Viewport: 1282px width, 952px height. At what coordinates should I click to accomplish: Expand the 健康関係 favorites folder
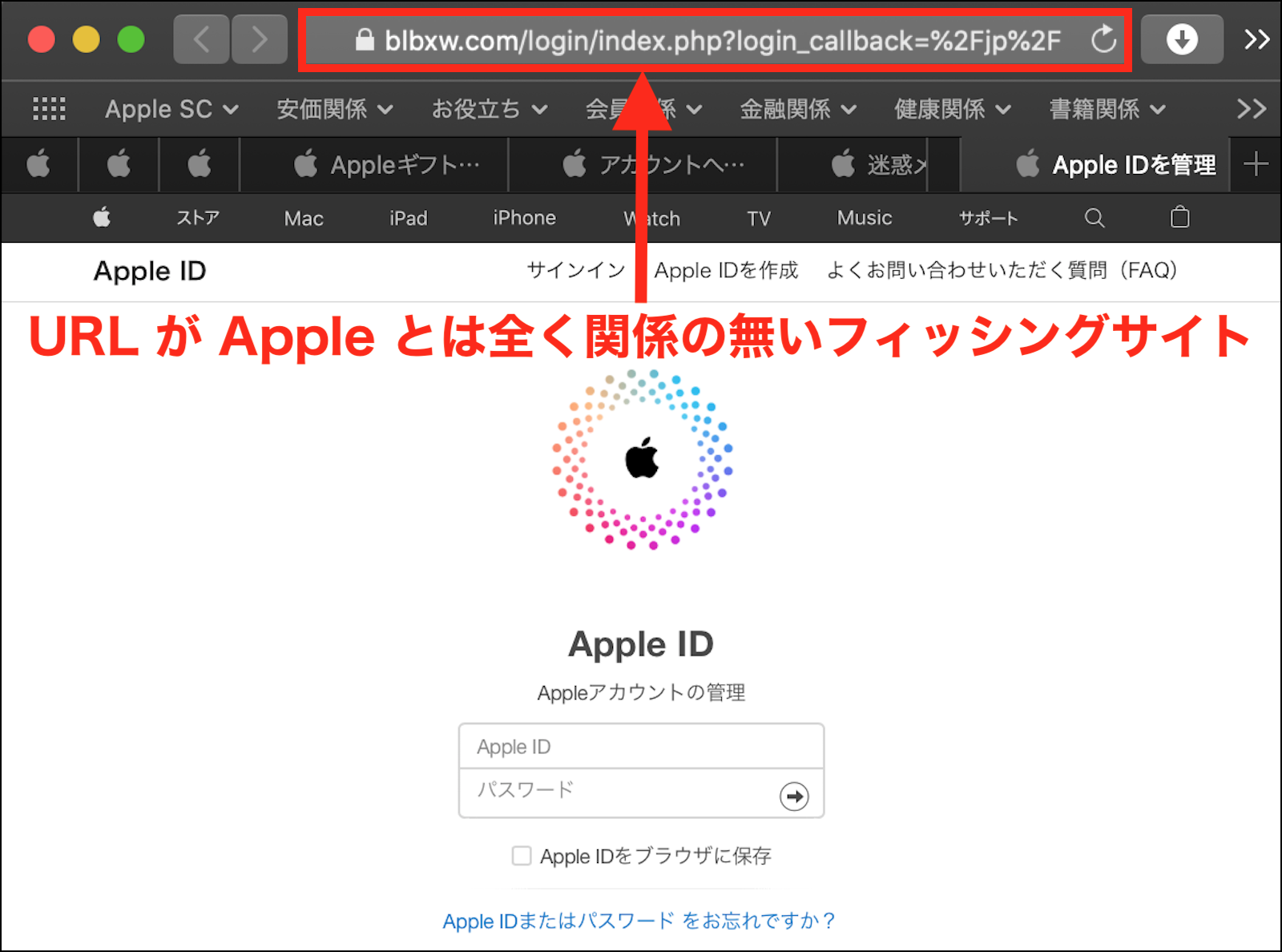[x=953, y=109]
